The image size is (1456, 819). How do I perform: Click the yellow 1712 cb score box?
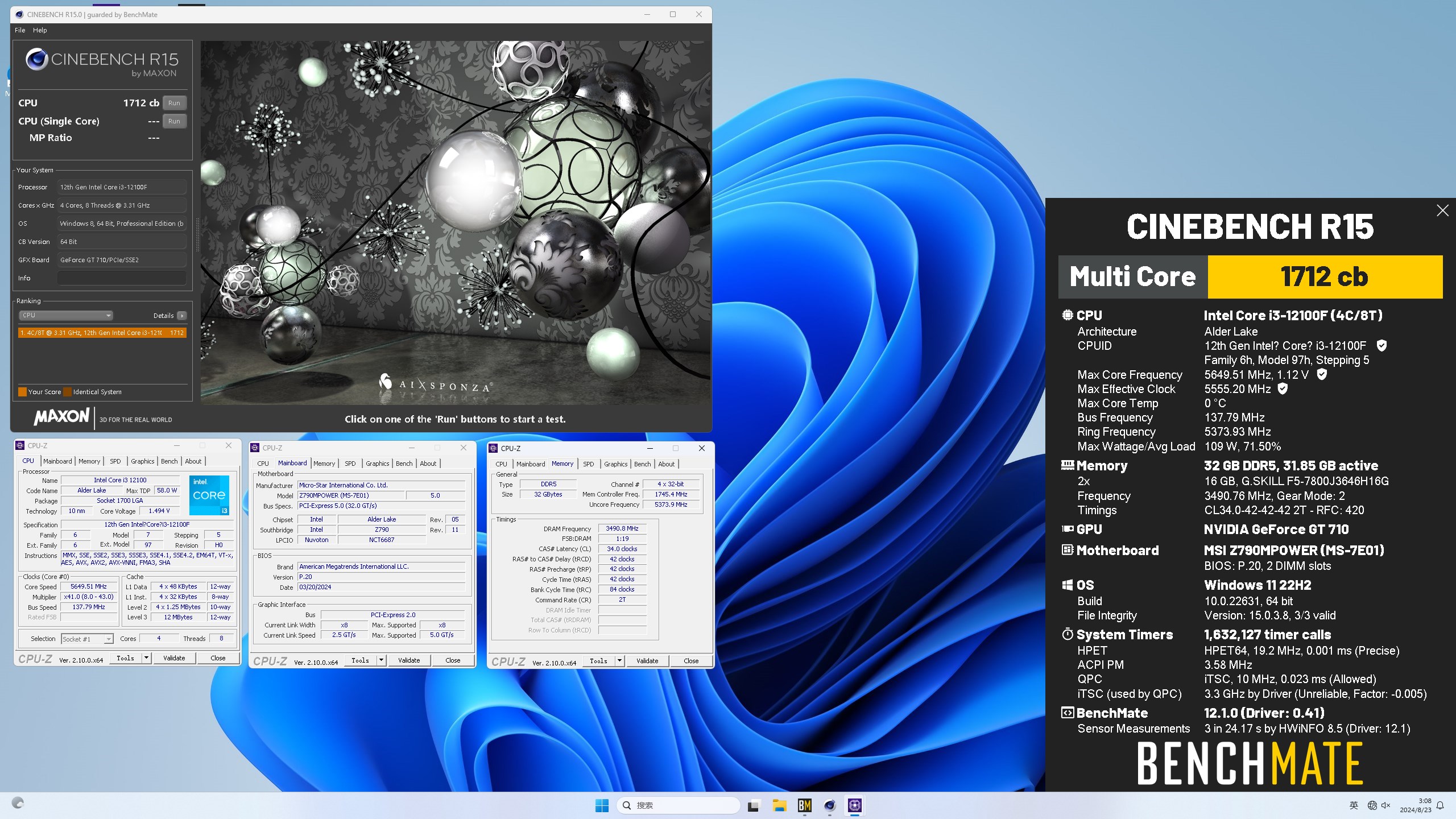[x=1325, y=277]
